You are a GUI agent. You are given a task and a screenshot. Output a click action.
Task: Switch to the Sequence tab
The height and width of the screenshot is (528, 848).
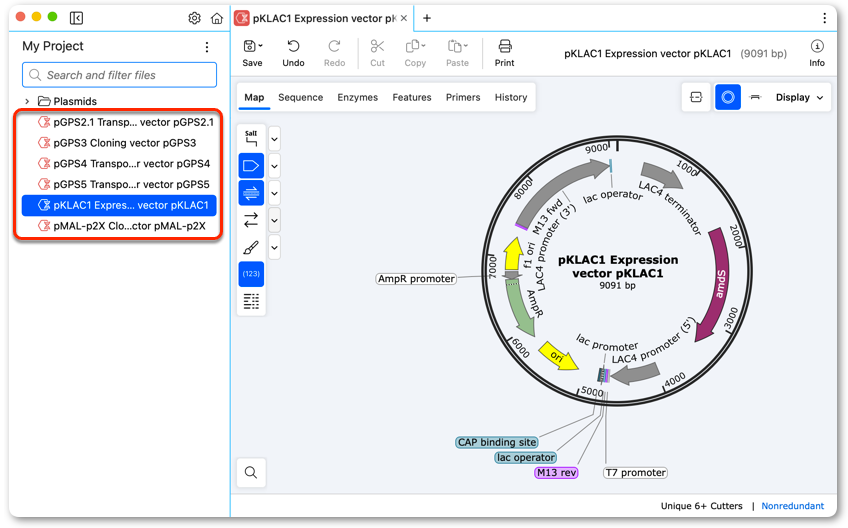(301, 97)
